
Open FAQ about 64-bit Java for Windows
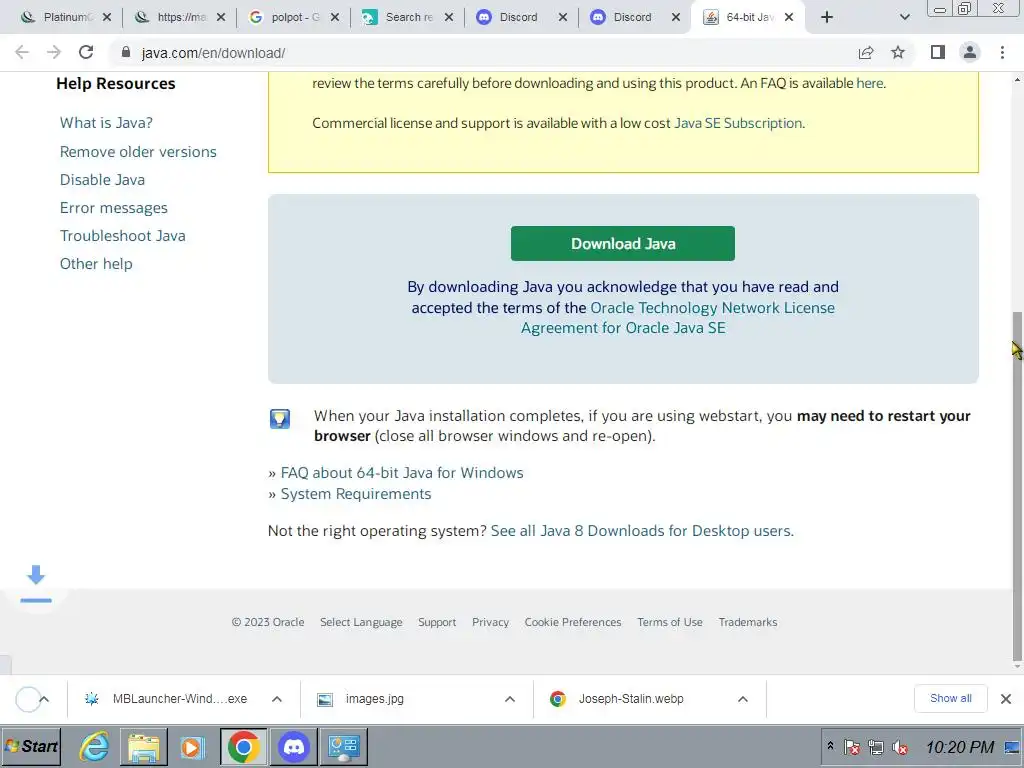[x=402, y=473]
